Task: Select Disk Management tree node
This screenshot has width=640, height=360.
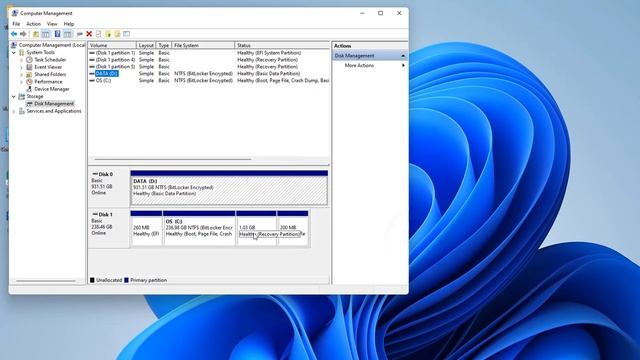Action: click(54, 104)
